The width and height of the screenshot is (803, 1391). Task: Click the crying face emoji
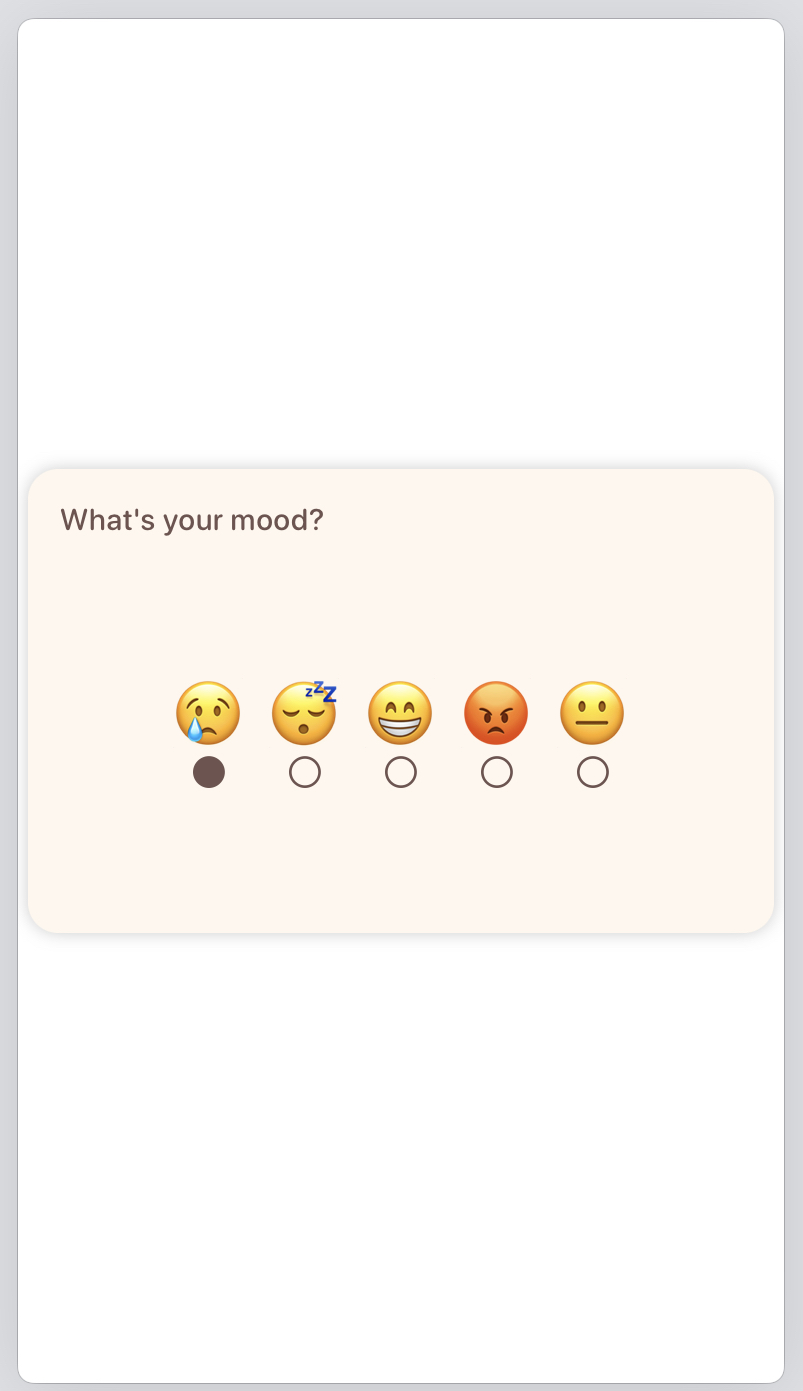click(x=208, y=713)
